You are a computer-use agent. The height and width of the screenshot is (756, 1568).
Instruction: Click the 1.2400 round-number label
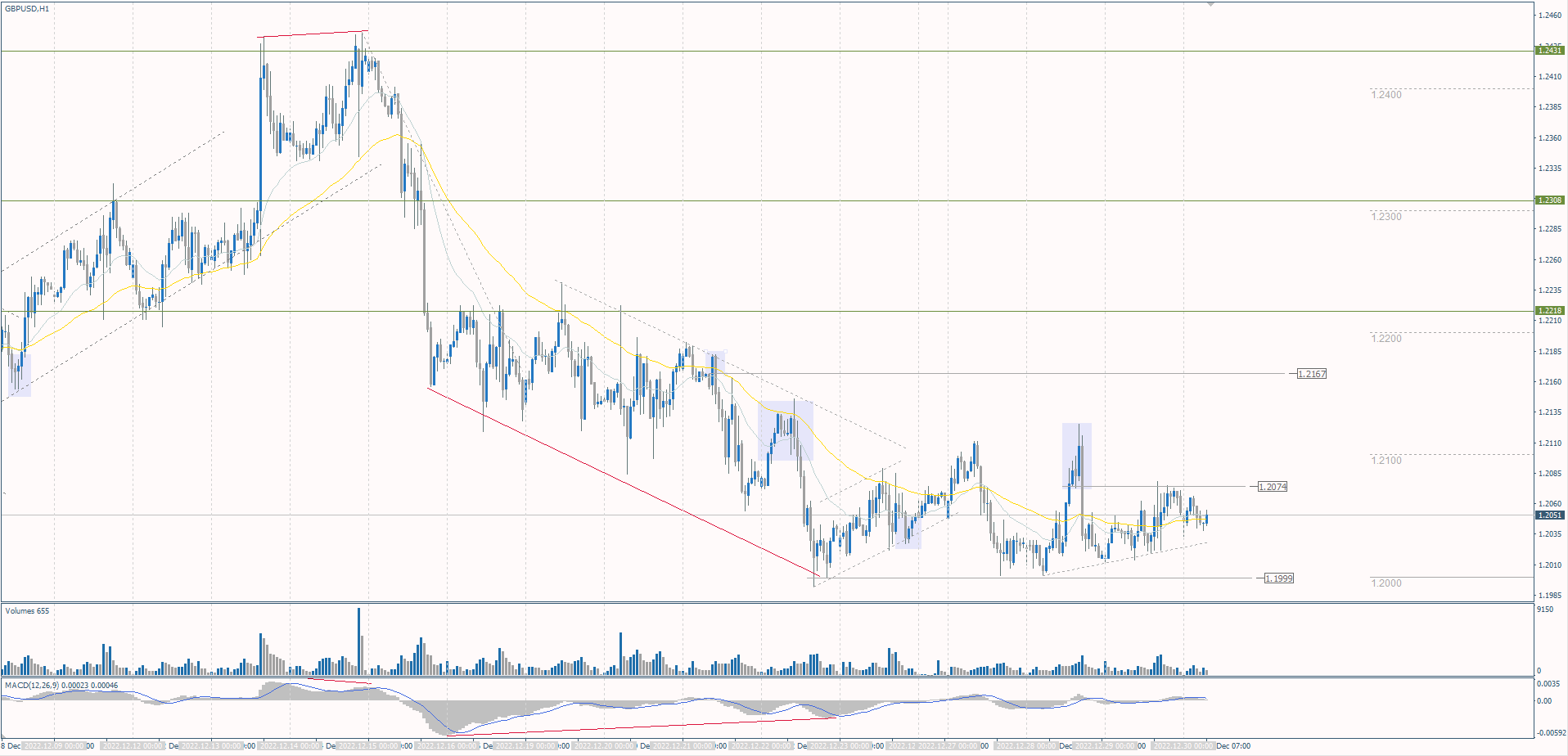[x=1386, y=95]
